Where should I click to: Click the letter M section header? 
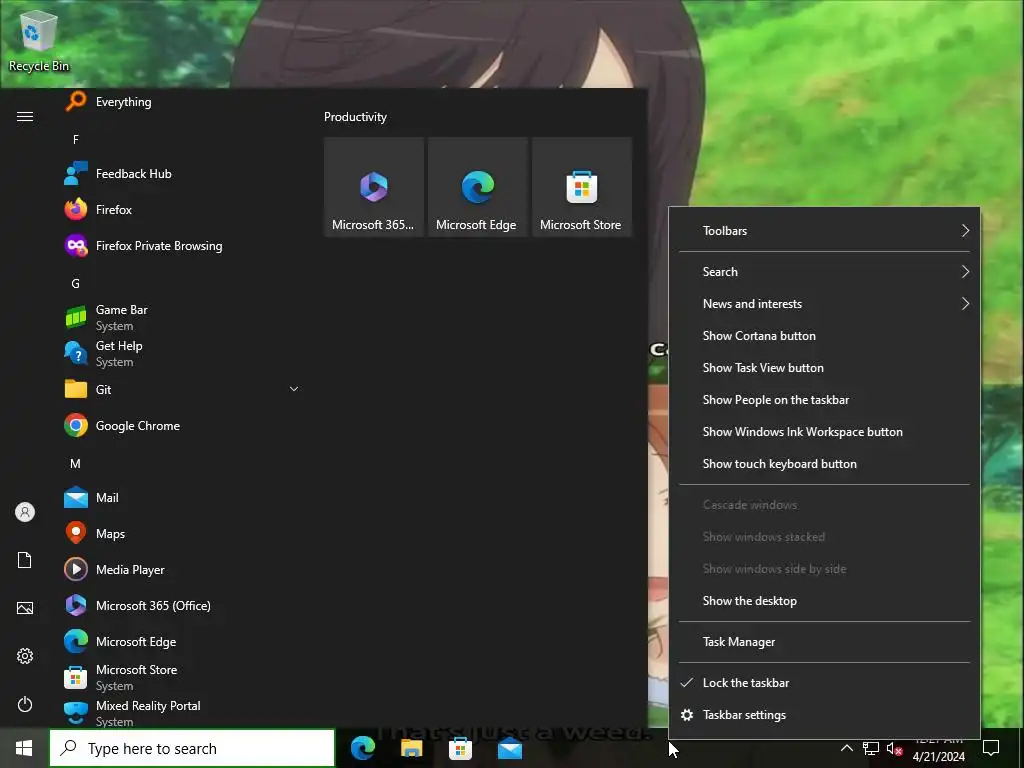[x=76, y=464]
